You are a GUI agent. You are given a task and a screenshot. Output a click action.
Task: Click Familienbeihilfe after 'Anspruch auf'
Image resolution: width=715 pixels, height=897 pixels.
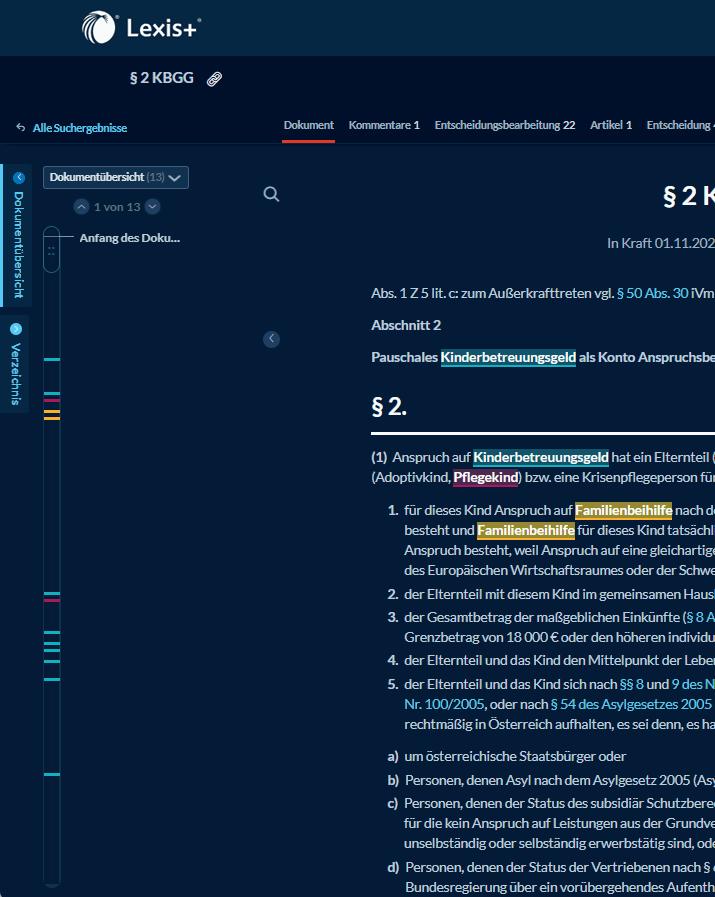point(623,510)
